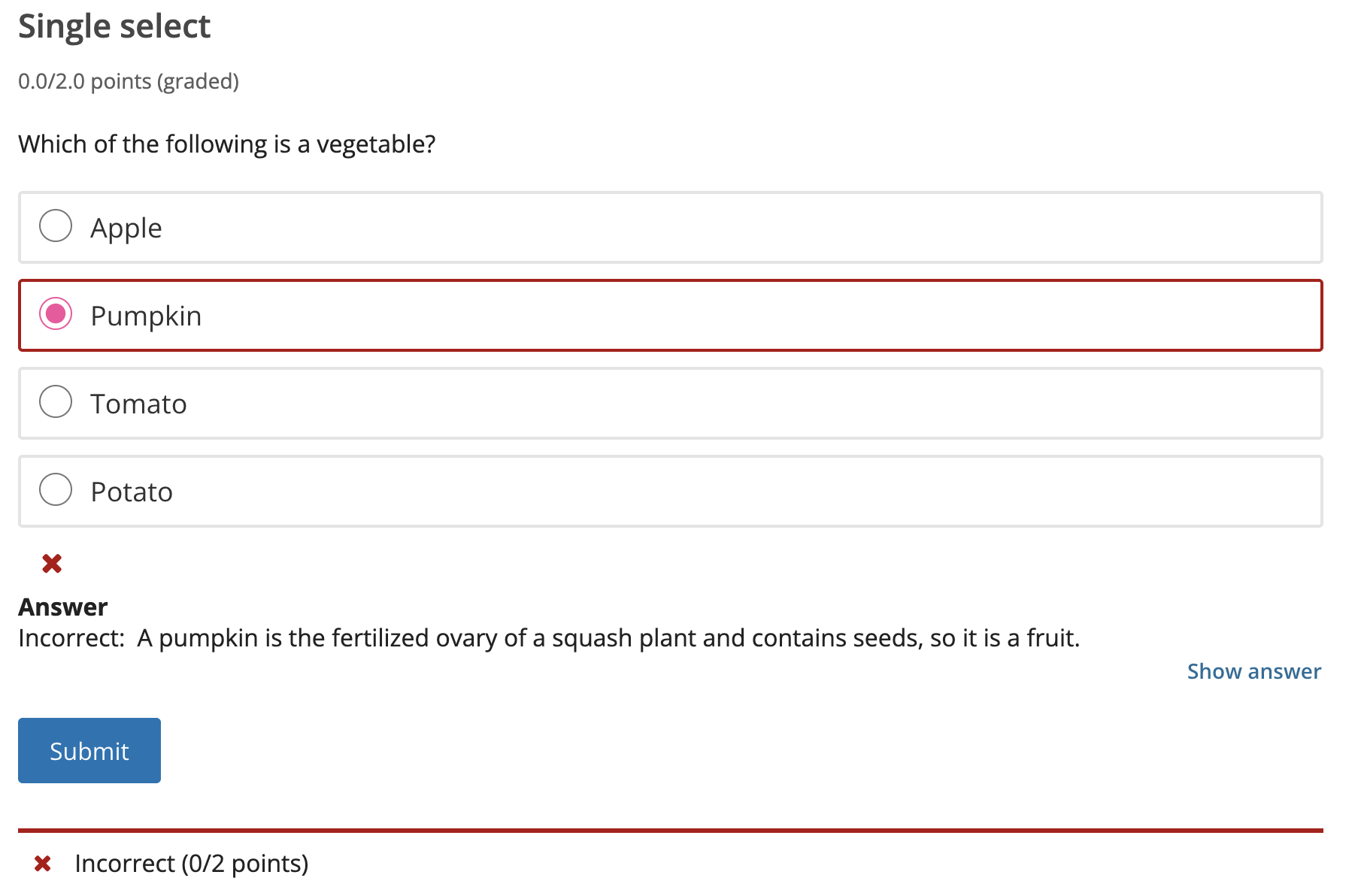Click the red X icon below the options

click(52, 563)
